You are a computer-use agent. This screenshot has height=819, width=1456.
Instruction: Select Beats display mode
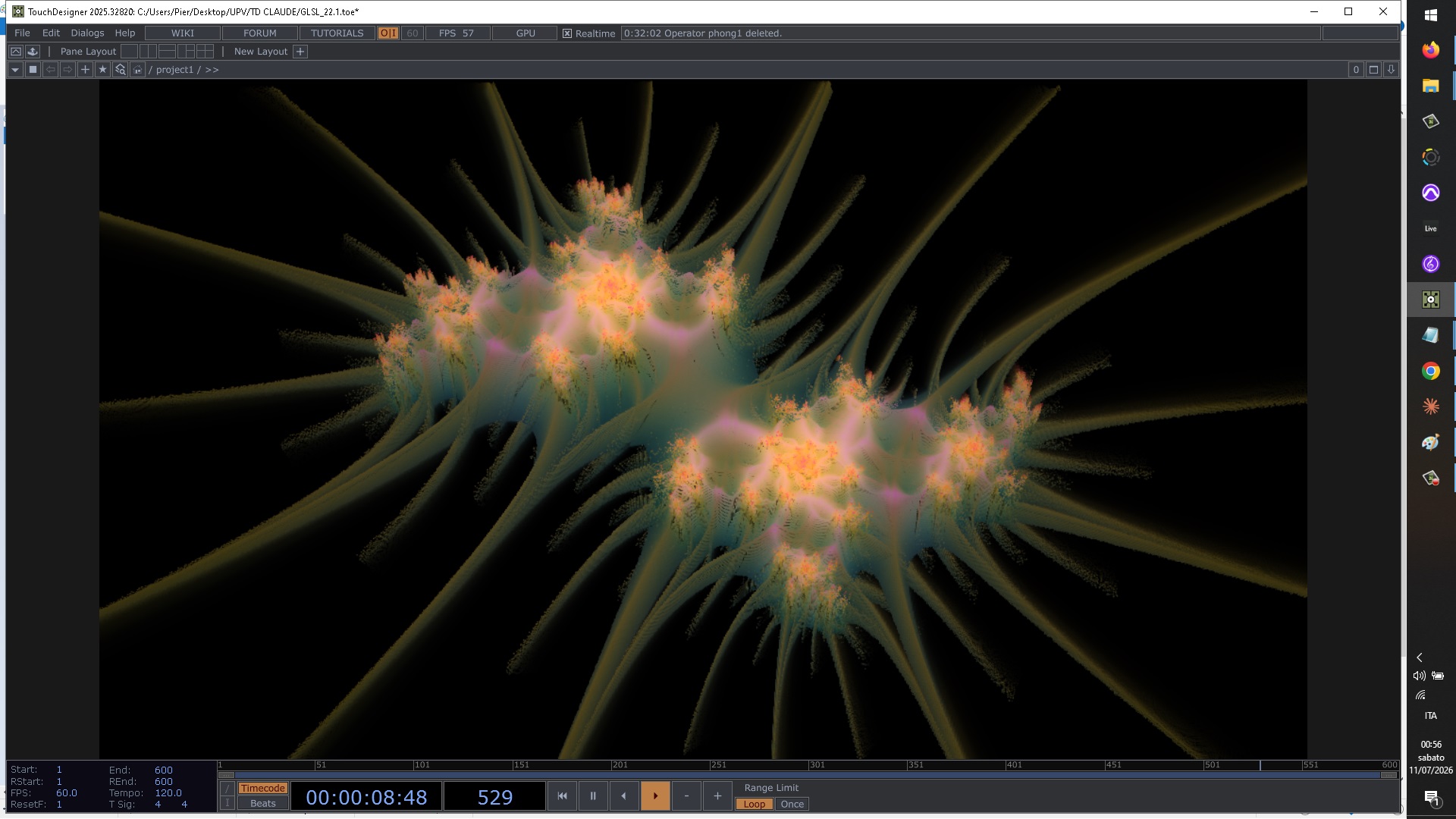[x=262, y=803]
